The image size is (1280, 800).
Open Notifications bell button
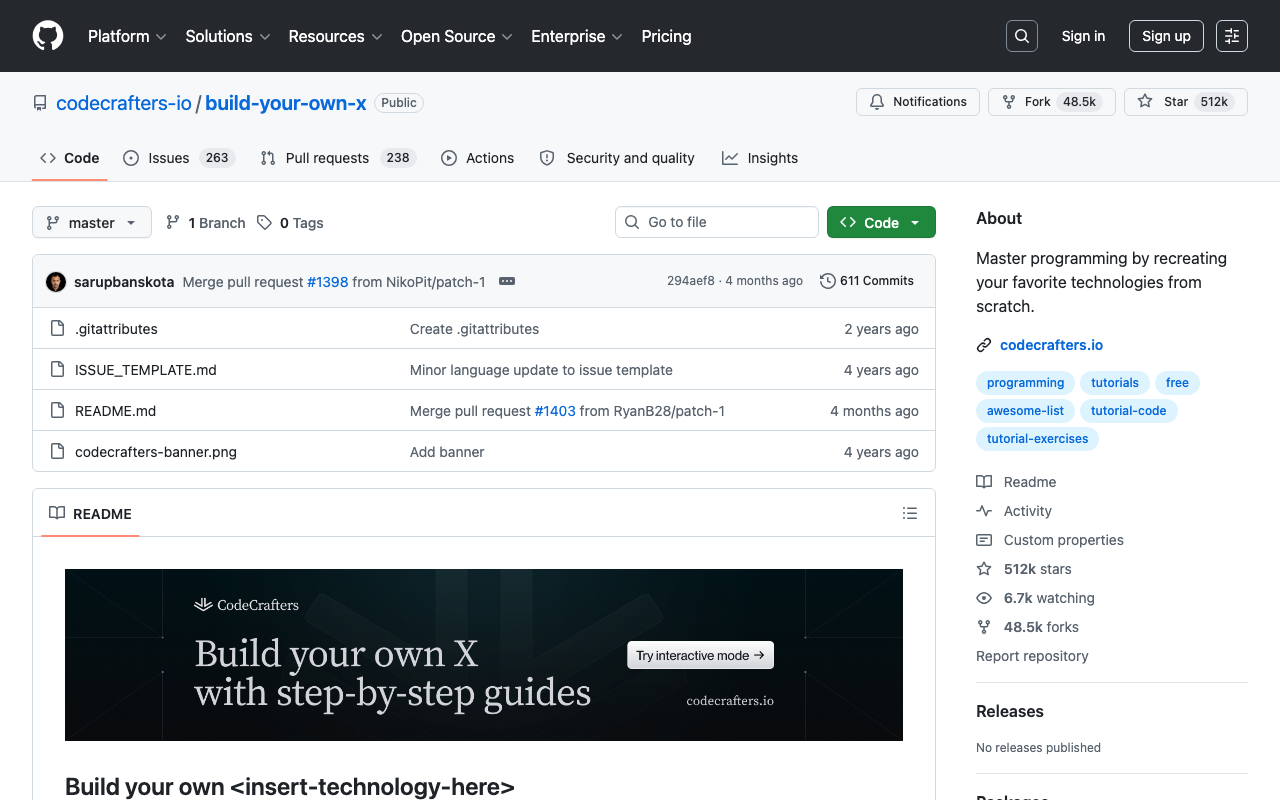(x=918, y=102)
